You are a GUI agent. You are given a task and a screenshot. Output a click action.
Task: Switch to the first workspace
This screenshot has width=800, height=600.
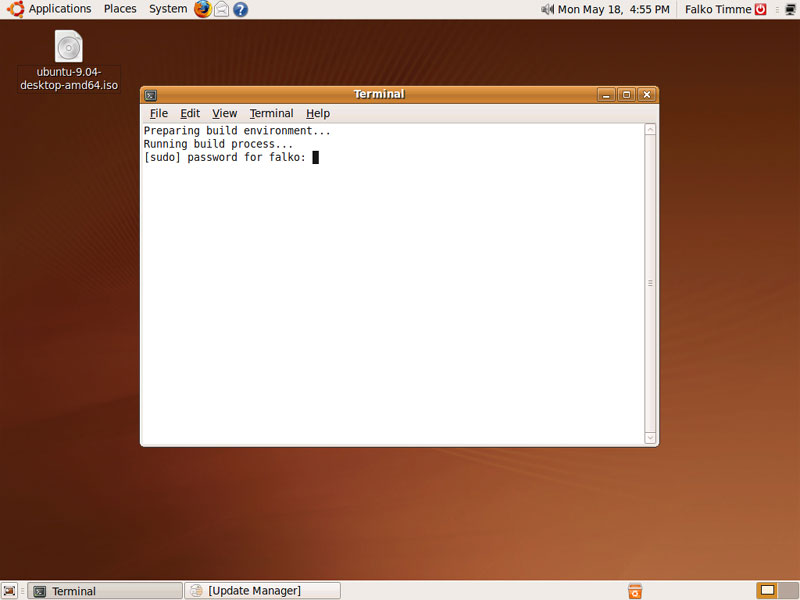pyautogui.click(x=767, y=591)
